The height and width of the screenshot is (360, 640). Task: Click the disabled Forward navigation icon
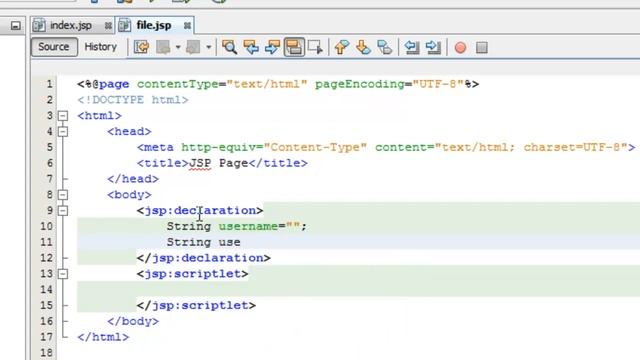point(193,47)
